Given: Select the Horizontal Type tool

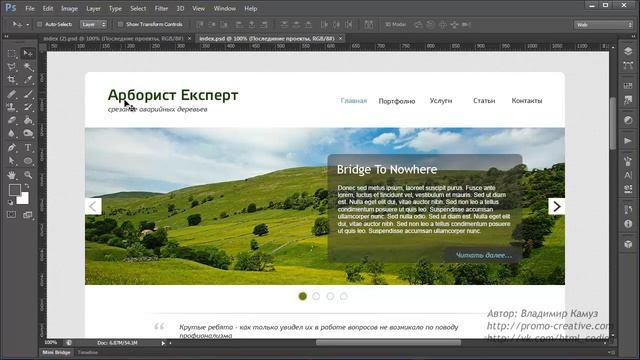Looking at the screenshot, I should coord(28,148).
